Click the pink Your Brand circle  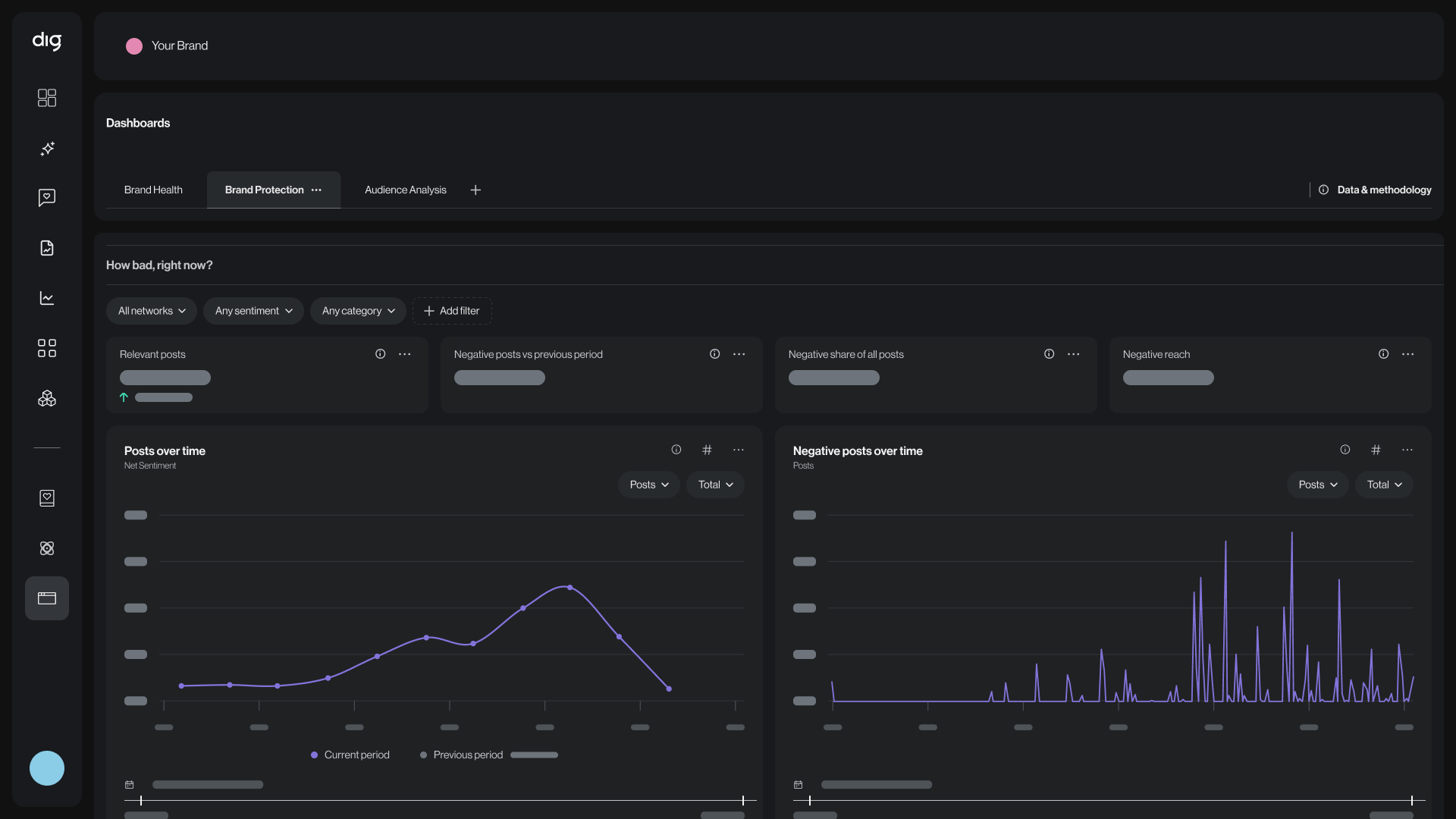[x=134, y=46]
